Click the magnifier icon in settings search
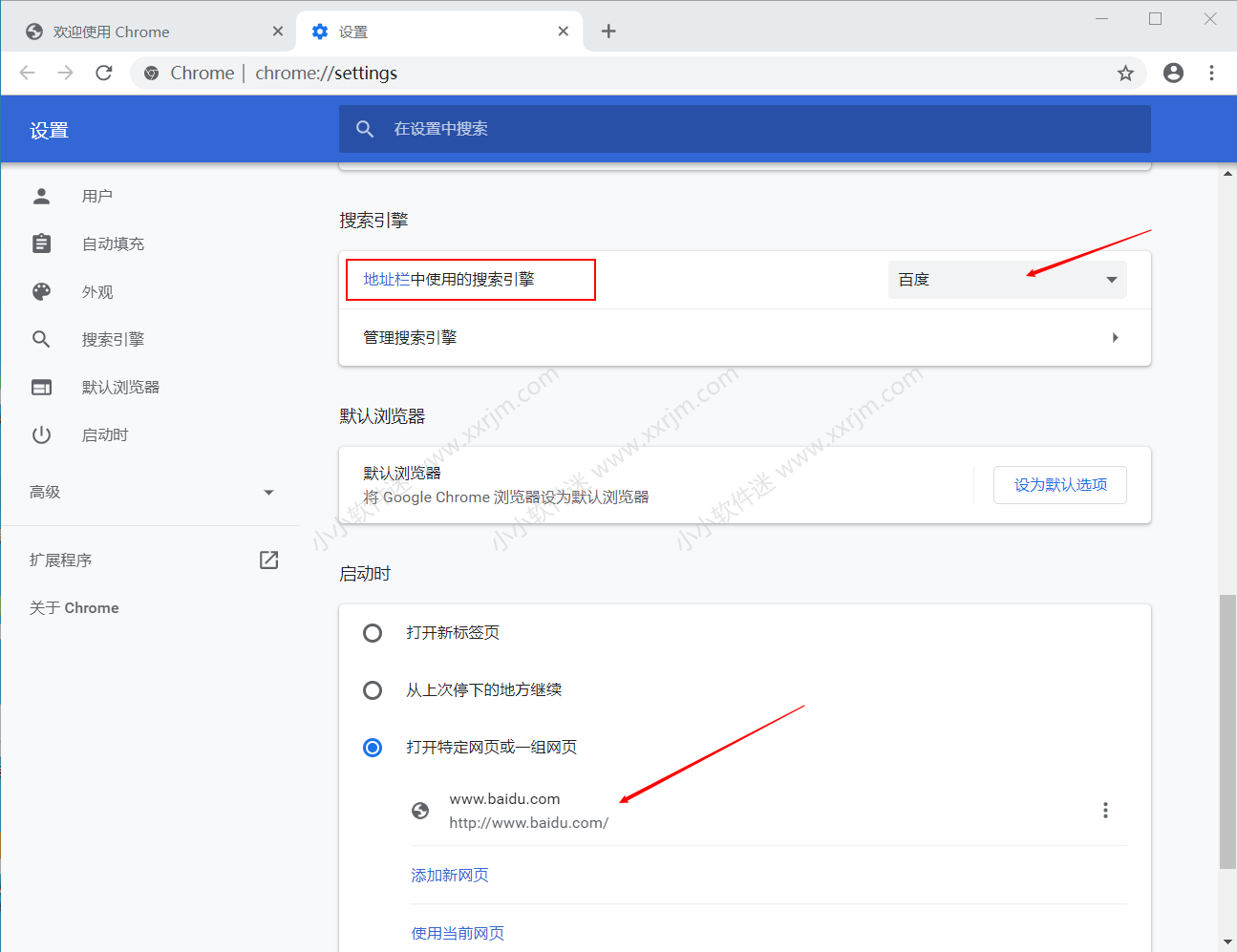1237x952 pixels. (365, 129)
